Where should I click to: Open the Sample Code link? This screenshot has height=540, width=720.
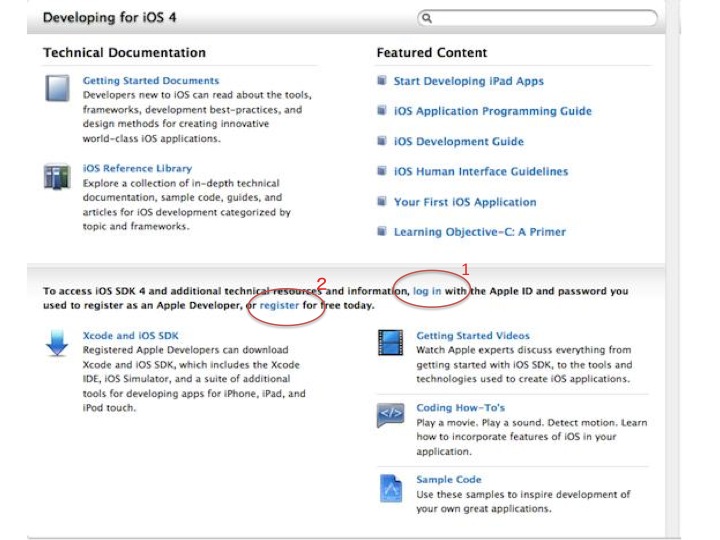tap(448, 480)
